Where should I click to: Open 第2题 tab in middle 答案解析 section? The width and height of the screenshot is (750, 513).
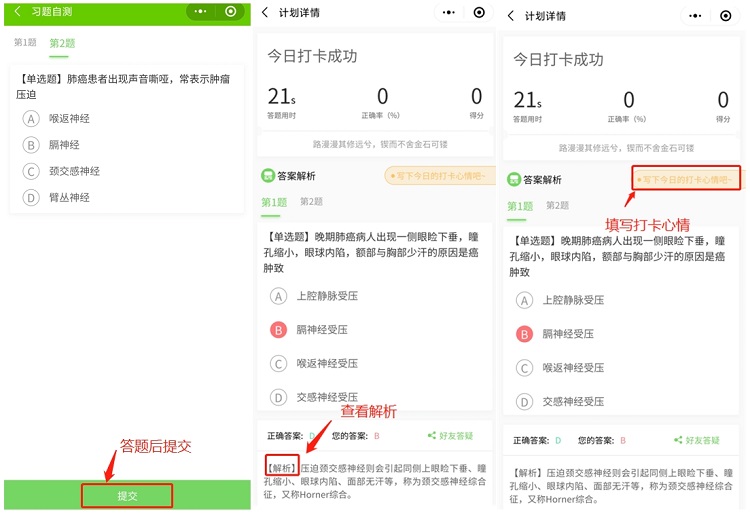(x=311, y=202)
